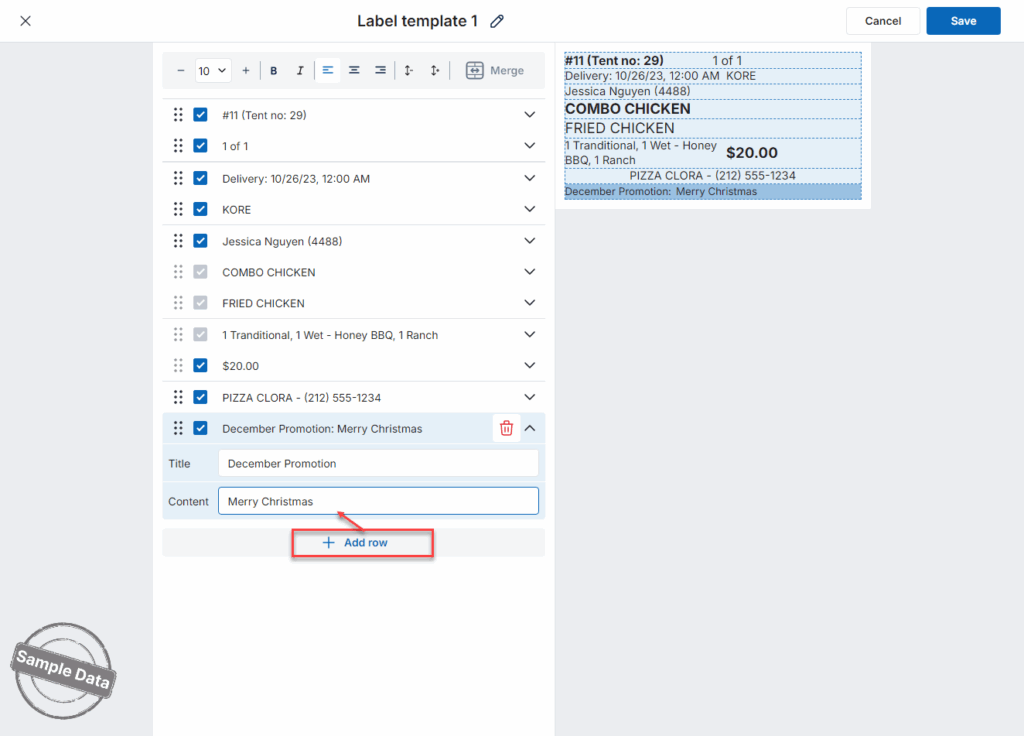The image size is (1024, 736).
Task: Expand the COMBO CHICKEN row
Action: tap(530, 272)
